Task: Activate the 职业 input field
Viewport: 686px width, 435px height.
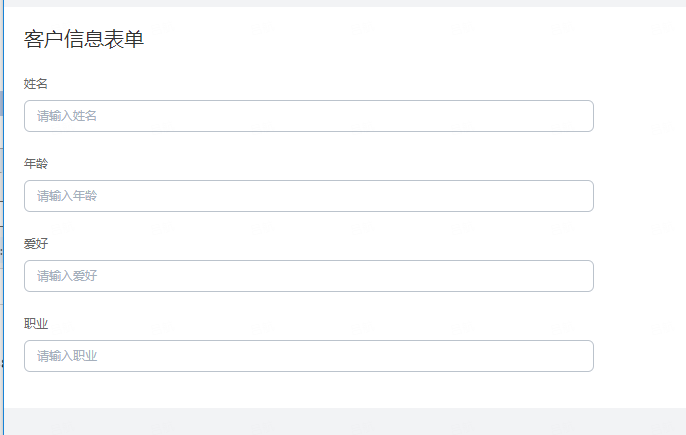Action: click(308, 356)
